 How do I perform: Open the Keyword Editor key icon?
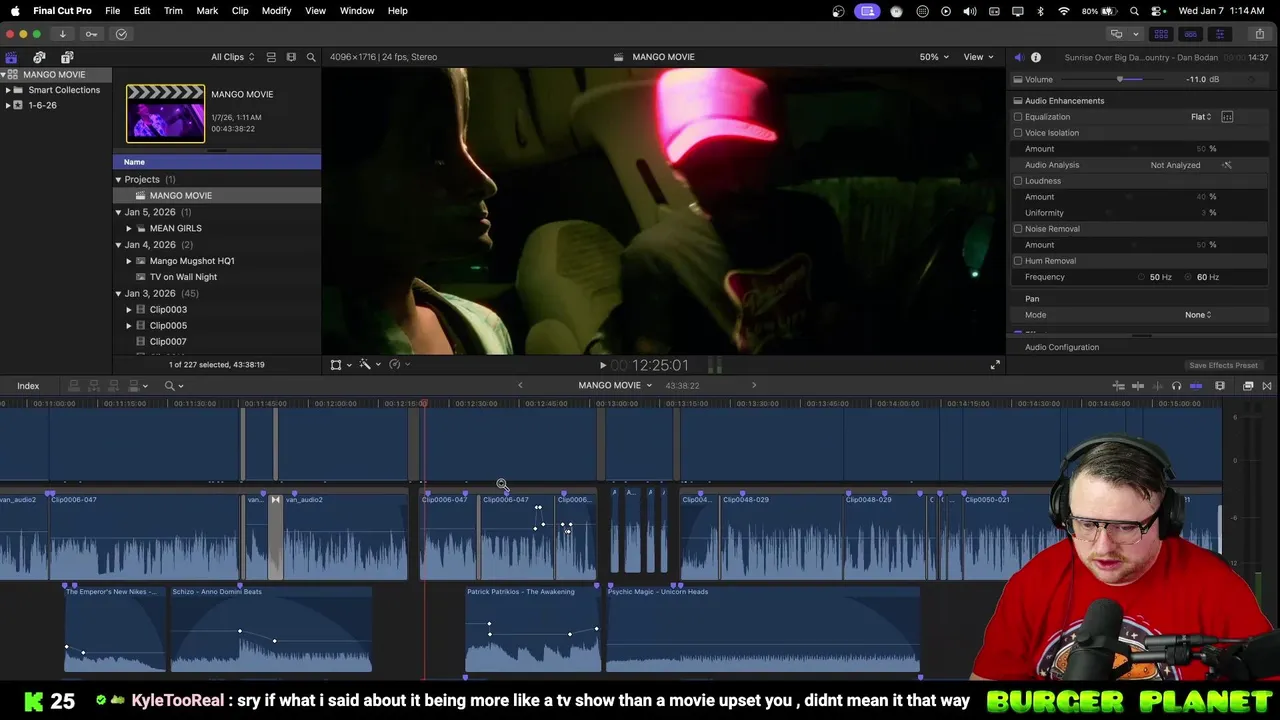coord(91,34)
